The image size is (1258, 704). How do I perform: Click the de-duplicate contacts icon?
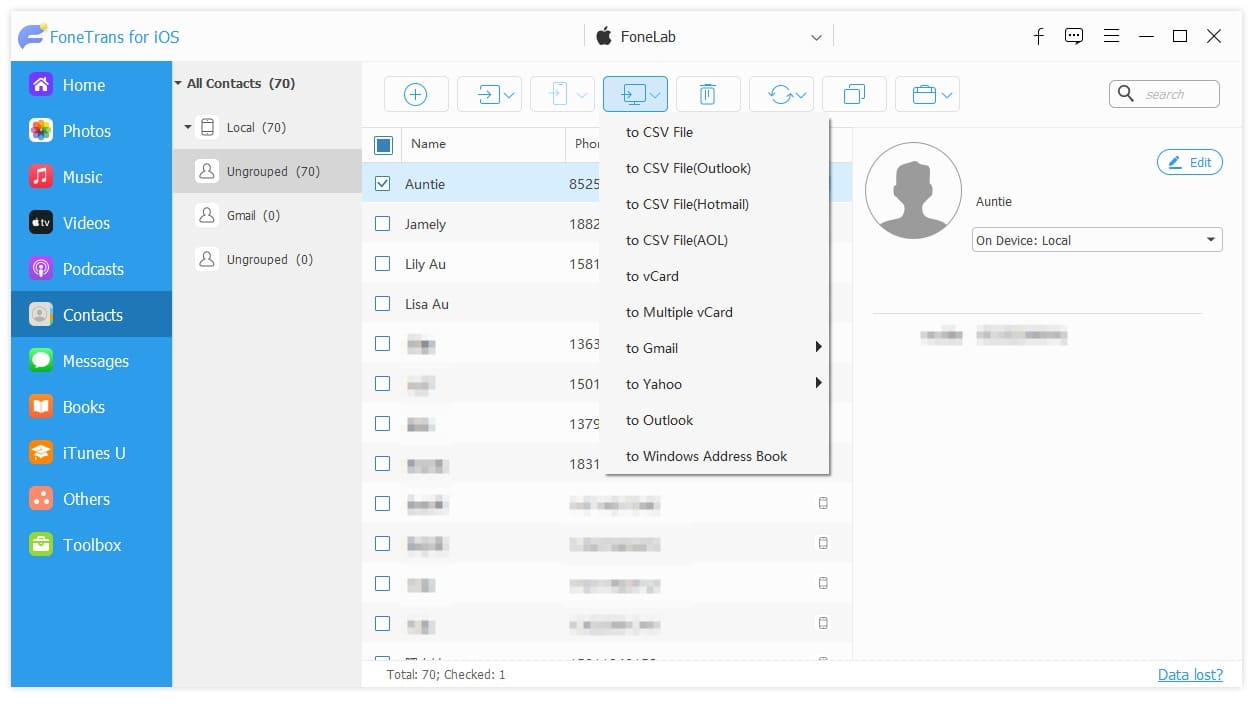point(854,94)
